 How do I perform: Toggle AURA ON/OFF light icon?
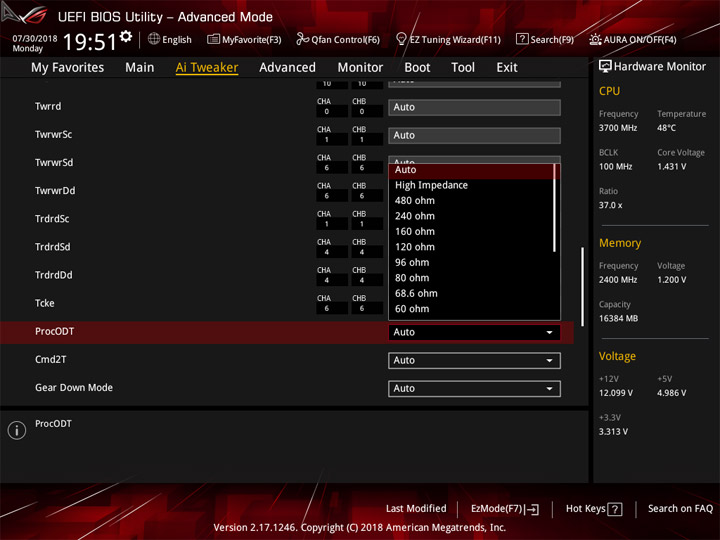pyautogui.click(x=595, y=39)
